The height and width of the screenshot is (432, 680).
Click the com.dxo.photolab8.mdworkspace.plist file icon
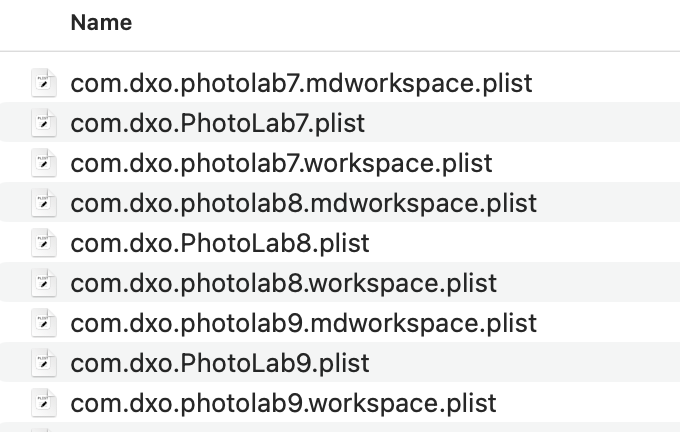coord(44,203)
